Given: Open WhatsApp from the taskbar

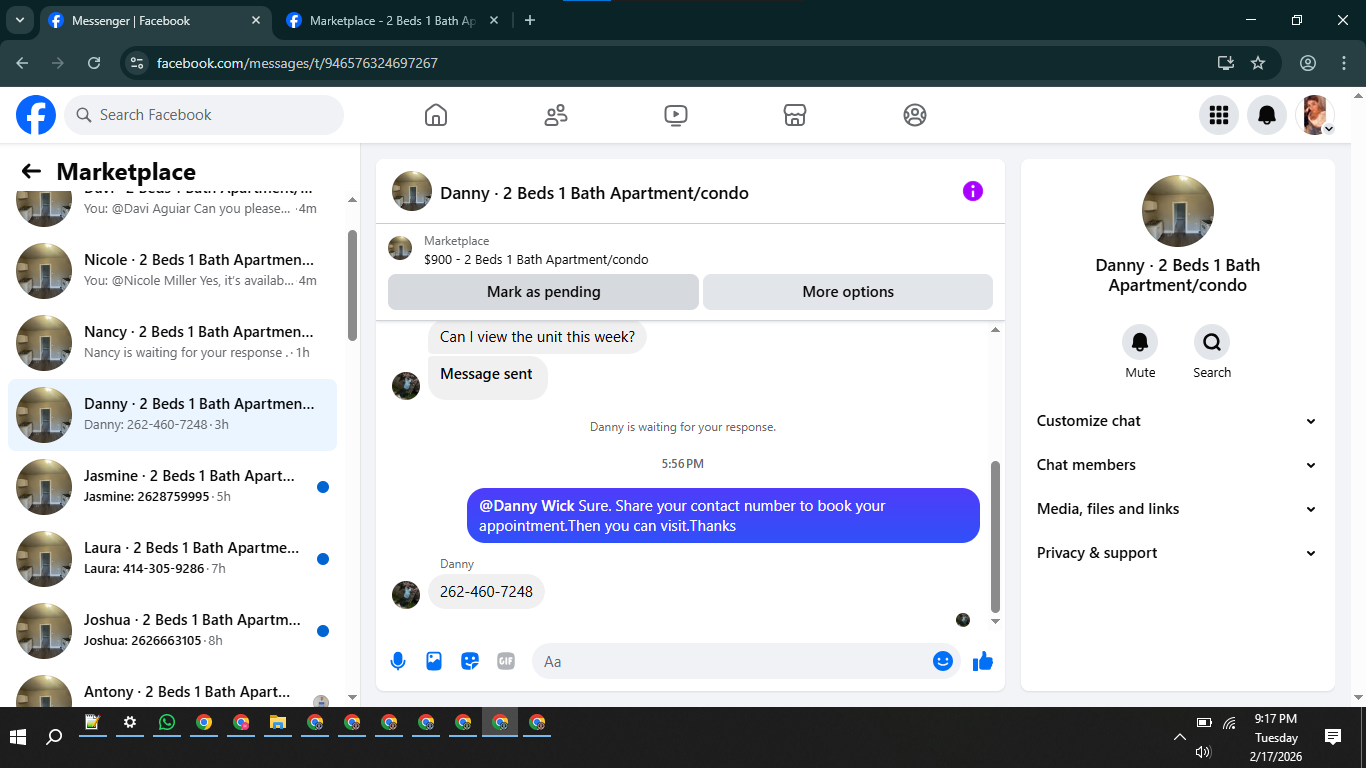Looking at the screenshot, I should (167, 722).
